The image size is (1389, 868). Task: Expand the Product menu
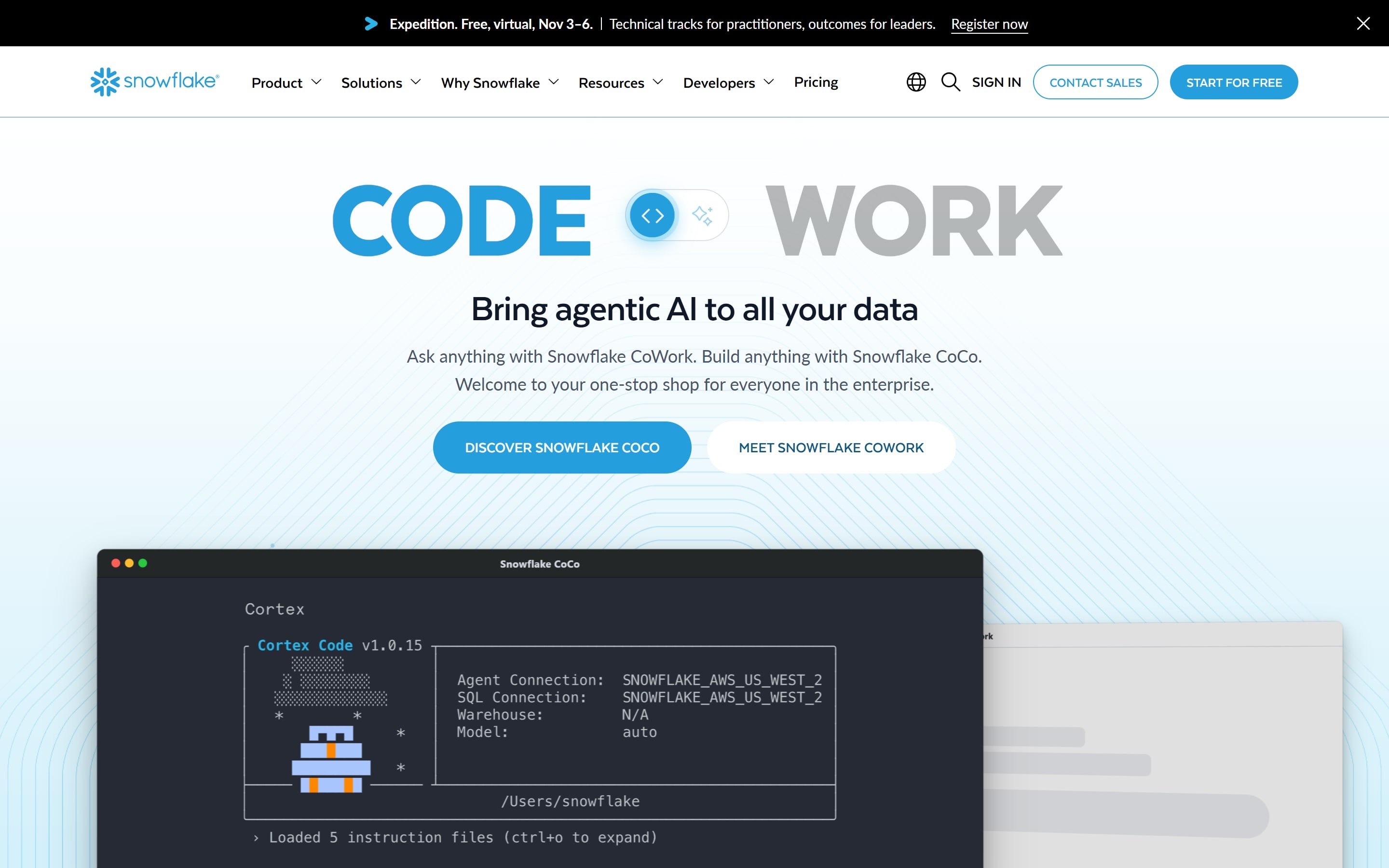[286, 82]
